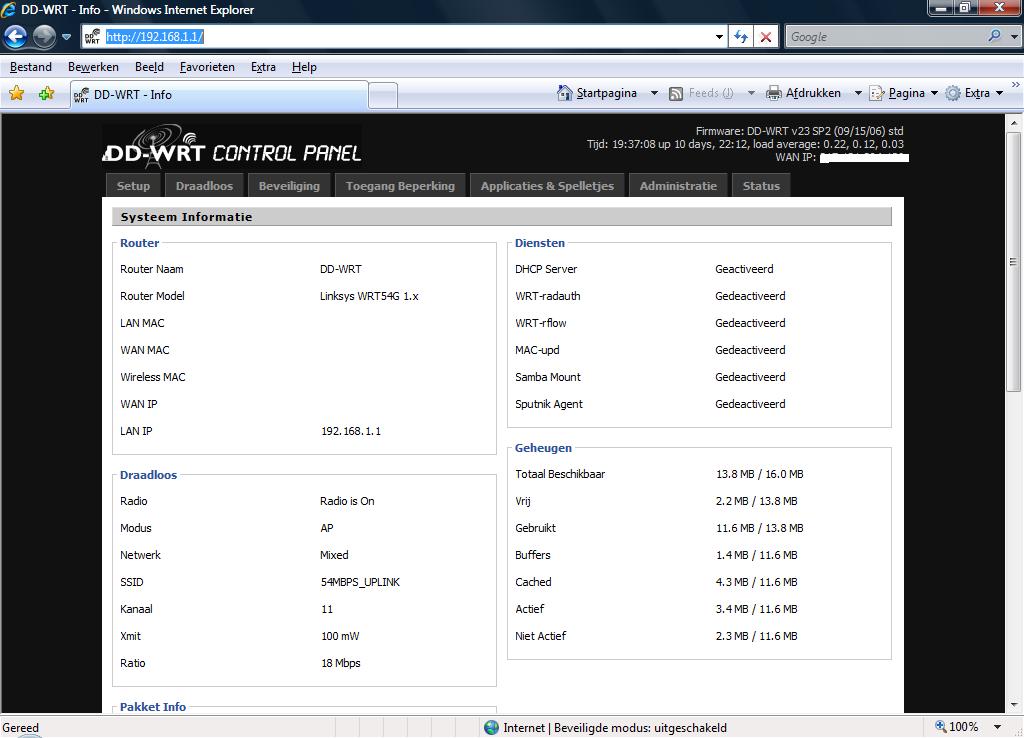Open the Startpagina dropdown arrow
This screenshot has width=1024, height=738.
(654, 93)
